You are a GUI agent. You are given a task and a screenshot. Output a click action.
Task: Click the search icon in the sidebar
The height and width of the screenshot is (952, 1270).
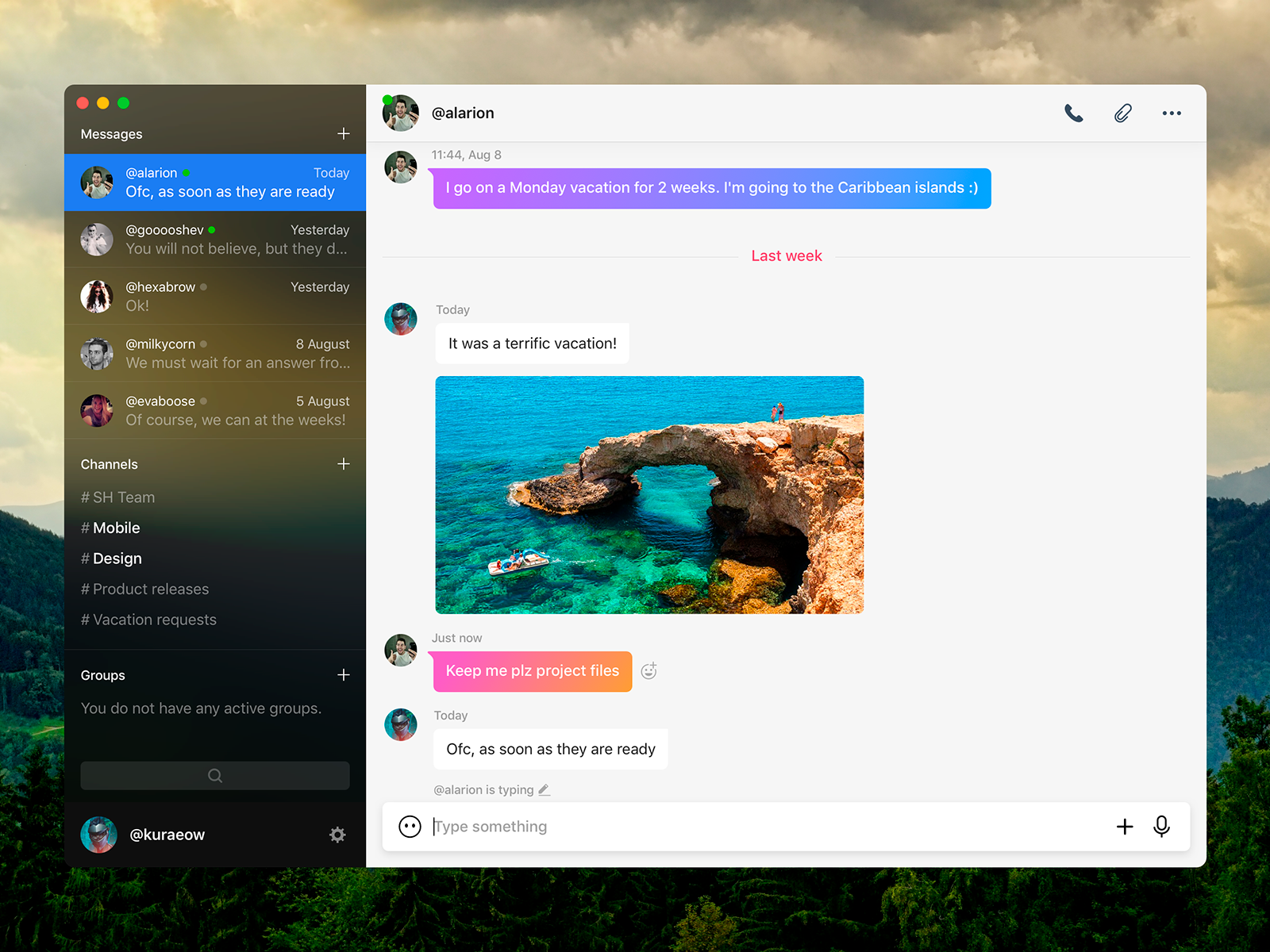click(214, 776)
